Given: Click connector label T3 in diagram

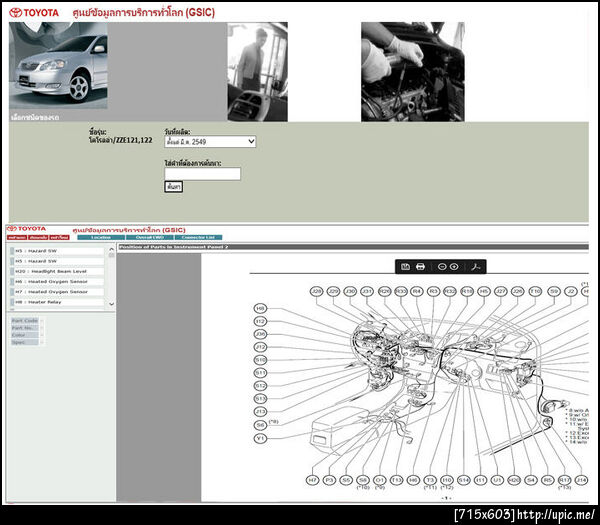Looking at the screenshot, I should (430, 480).
